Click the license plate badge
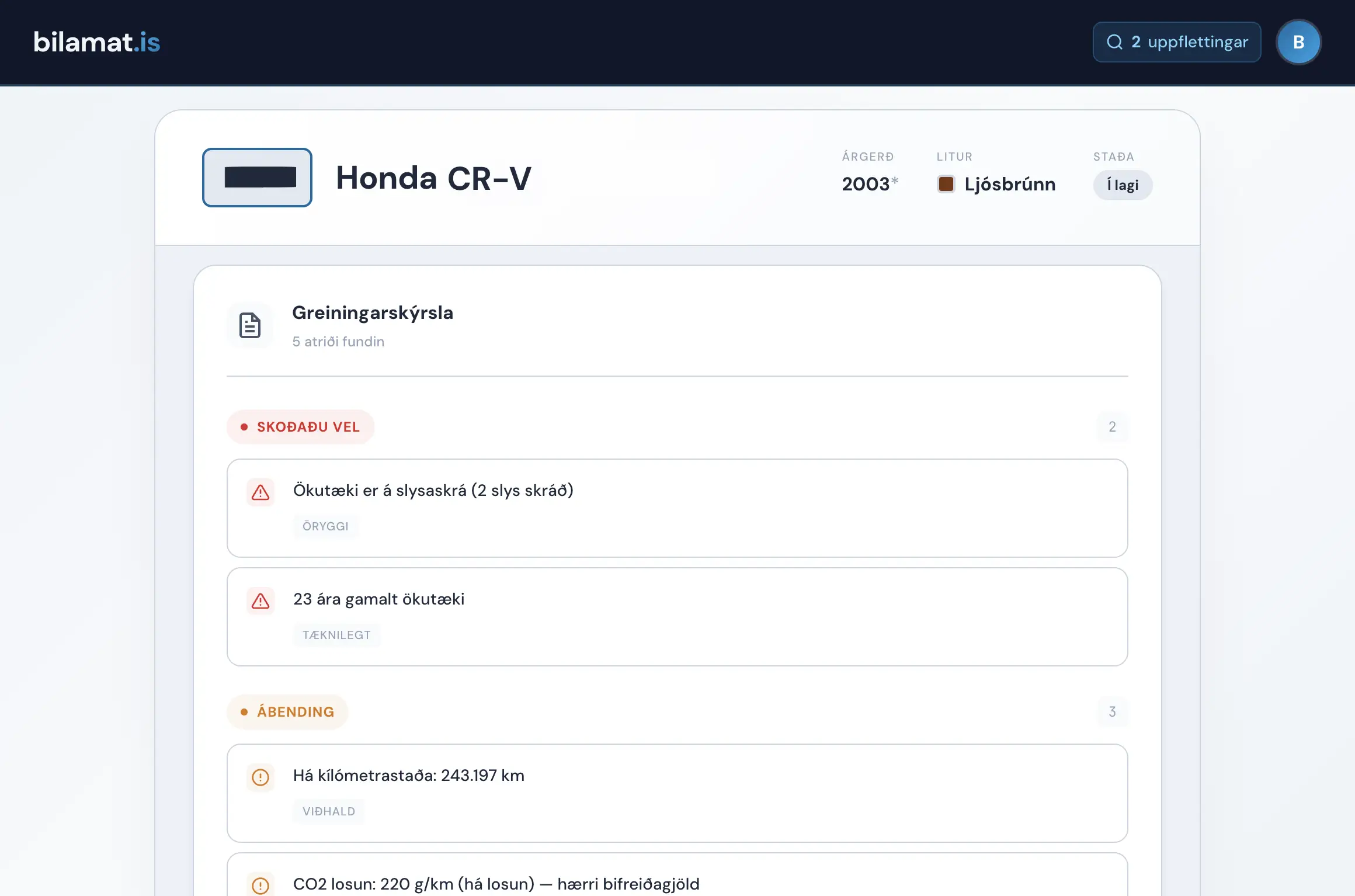The width and height of the screenshot is (1355, 896). pos(257,178)
